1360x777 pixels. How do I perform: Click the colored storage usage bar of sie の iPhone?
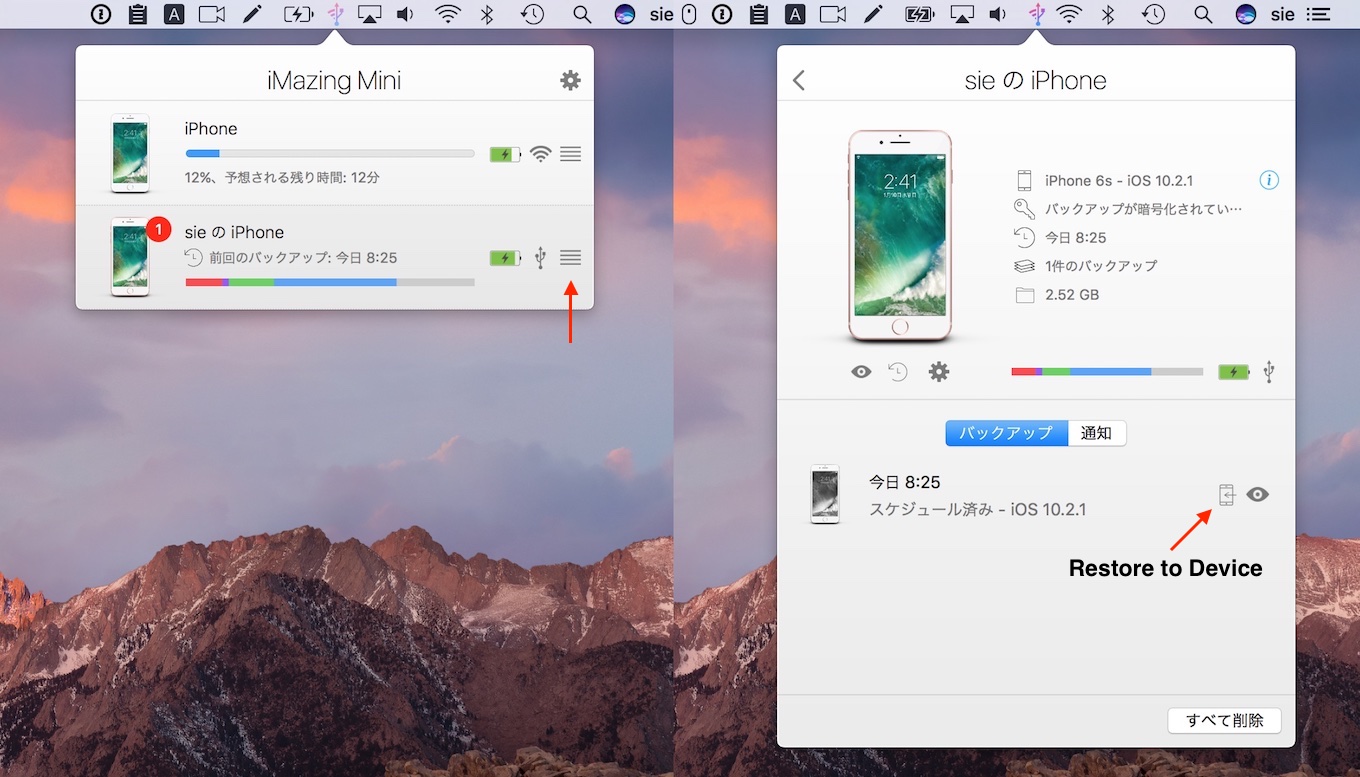tap(330, 282)
